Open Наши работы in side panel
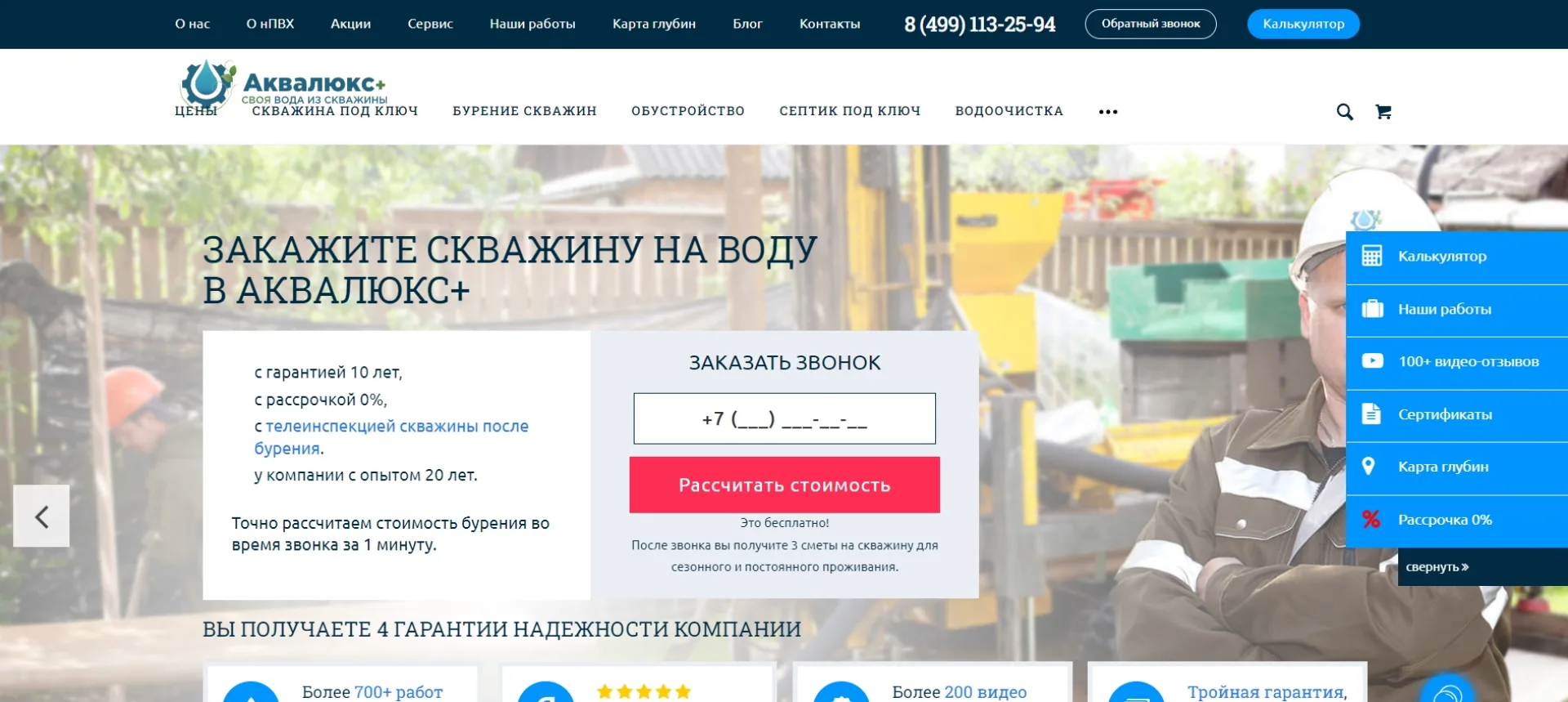The height and width of the screenshot is (702, 1568). pyautogui.click(x=1457, y=310)
